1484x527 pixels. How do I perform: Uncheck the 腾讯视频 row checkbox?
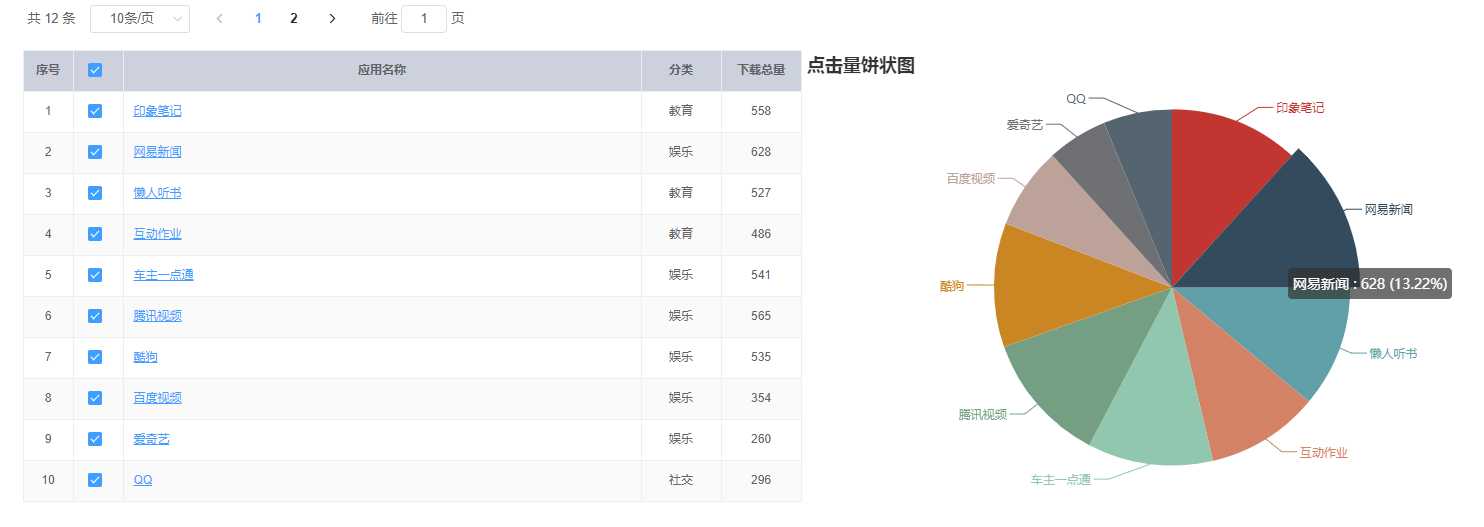pos(95,316)
